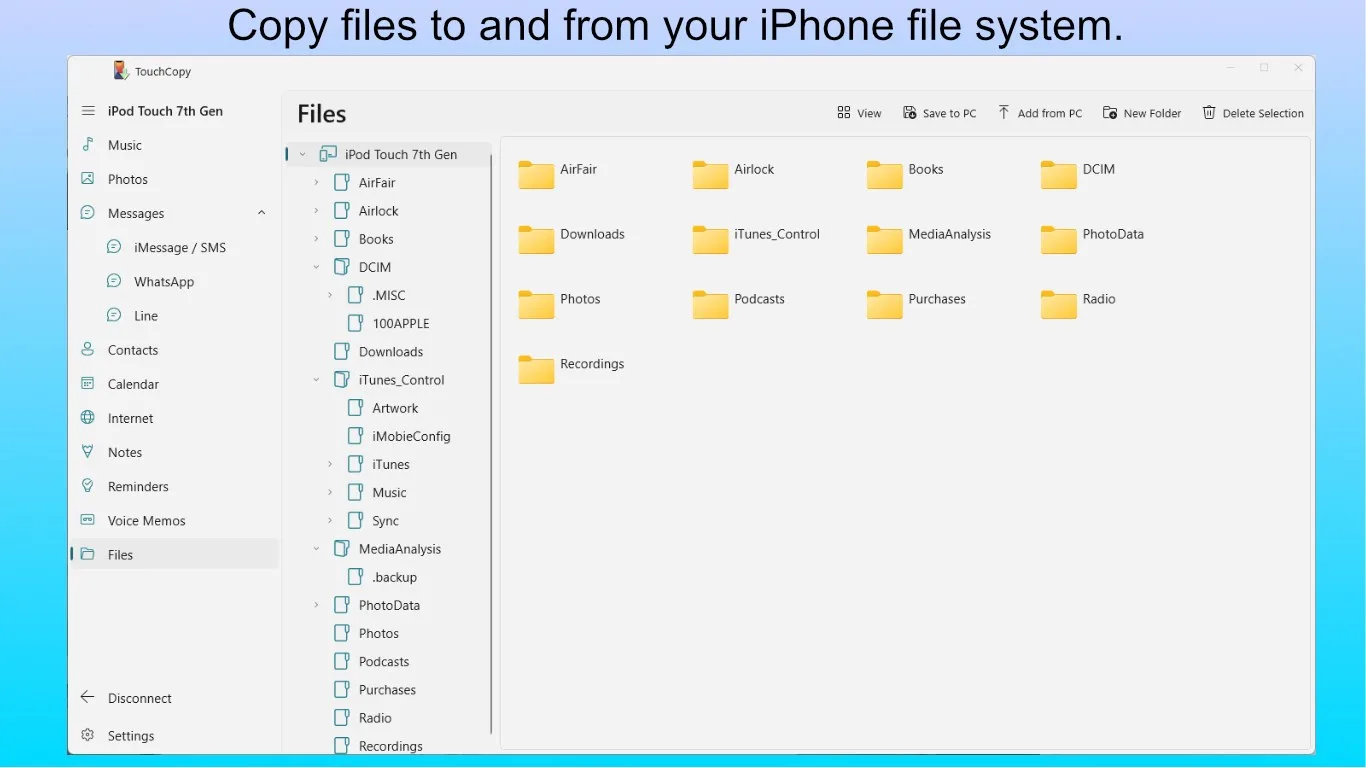Image resolution: width=1366 pixels, height=768 pixels.
Task: Create a New Folder
Action: [x=1142, y=113]
